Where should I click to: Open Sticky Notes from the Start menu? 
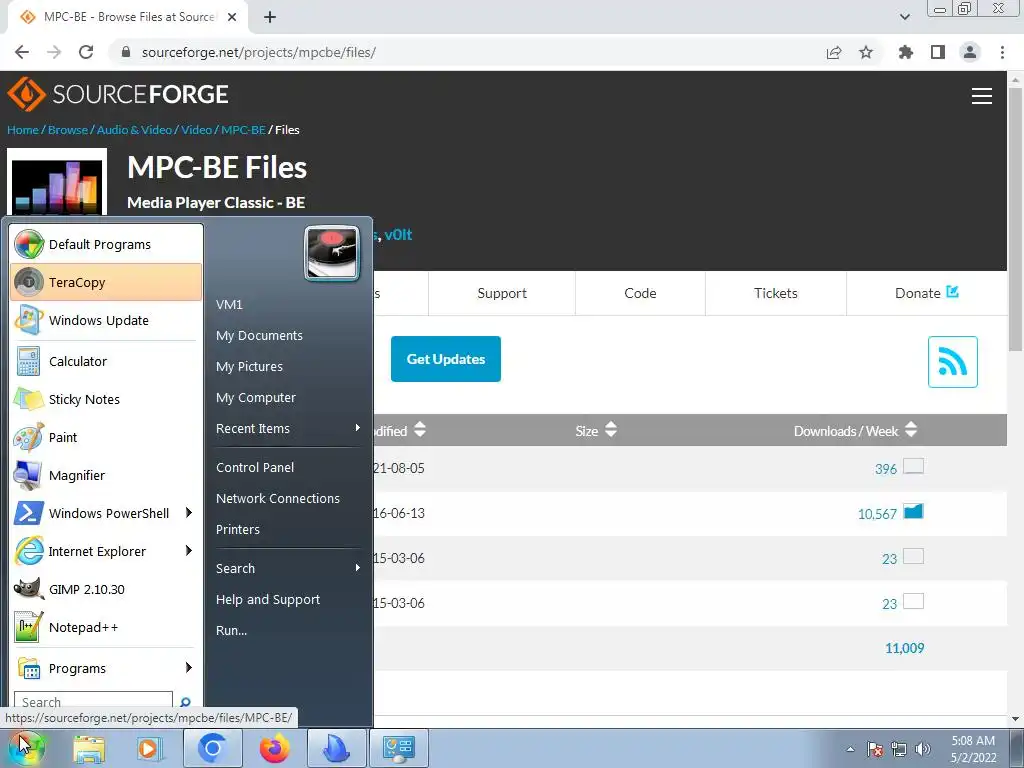coord(106,399)
